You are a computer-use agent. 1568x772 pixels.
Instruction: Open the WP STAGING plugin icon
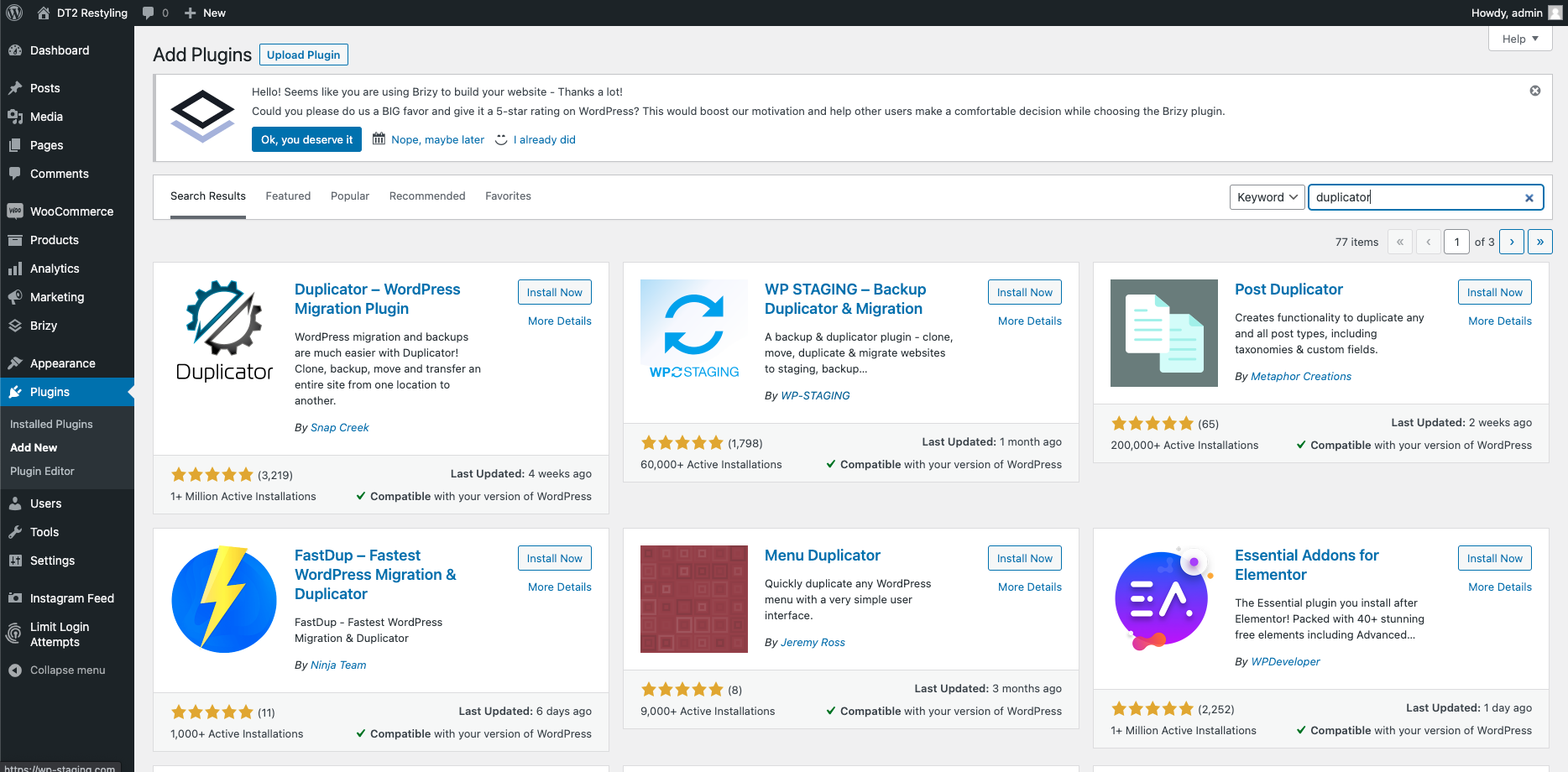tap(693, 332)
